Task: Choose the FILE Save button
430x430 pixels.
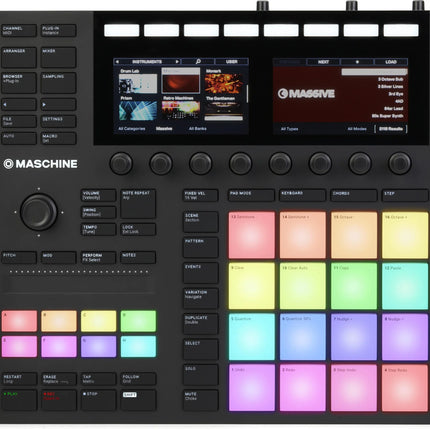Action: (19, 121)
